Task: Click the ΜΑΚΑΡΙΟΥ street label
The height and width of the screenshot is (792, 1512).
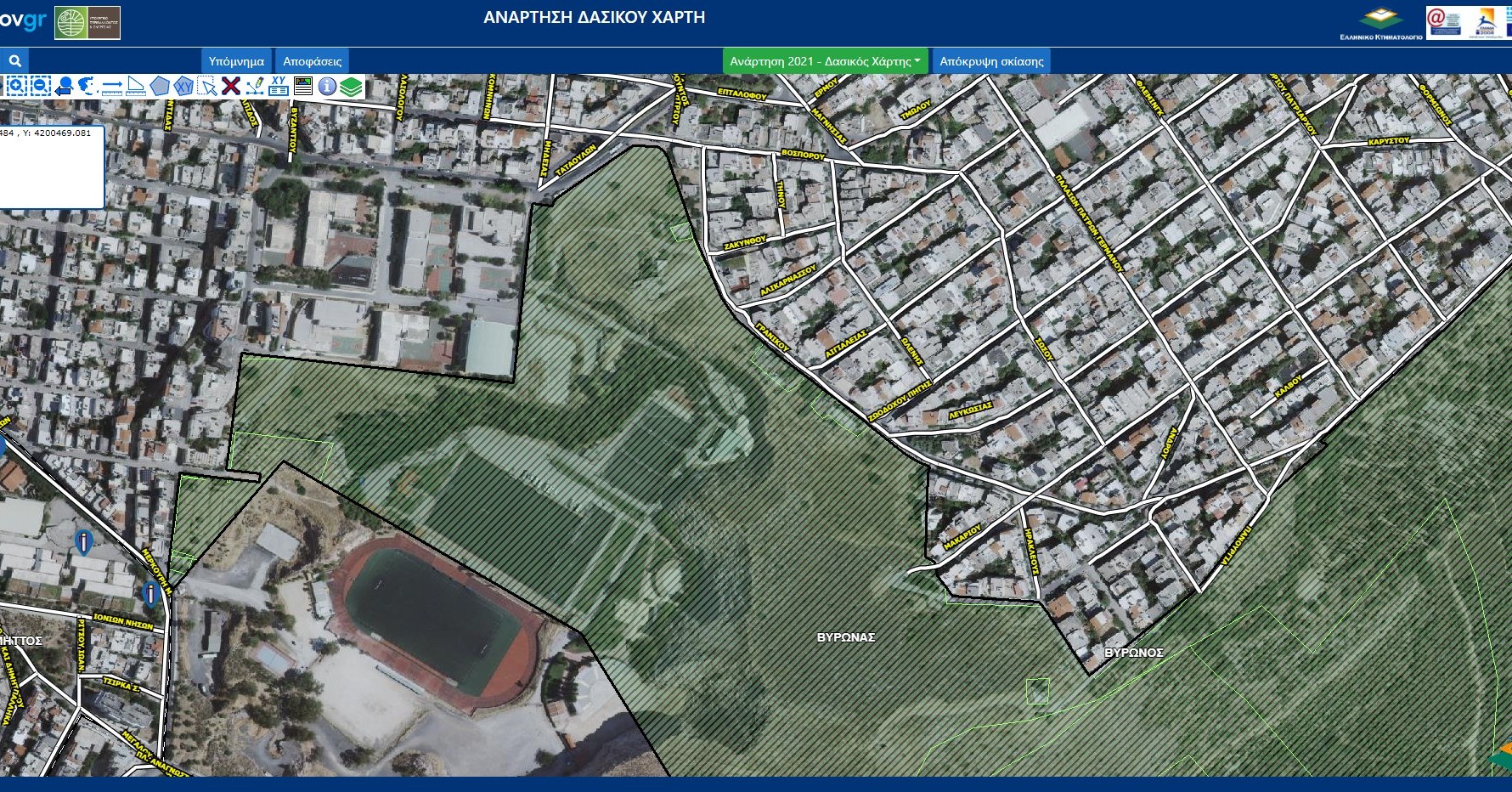Action: coord(962,538)
